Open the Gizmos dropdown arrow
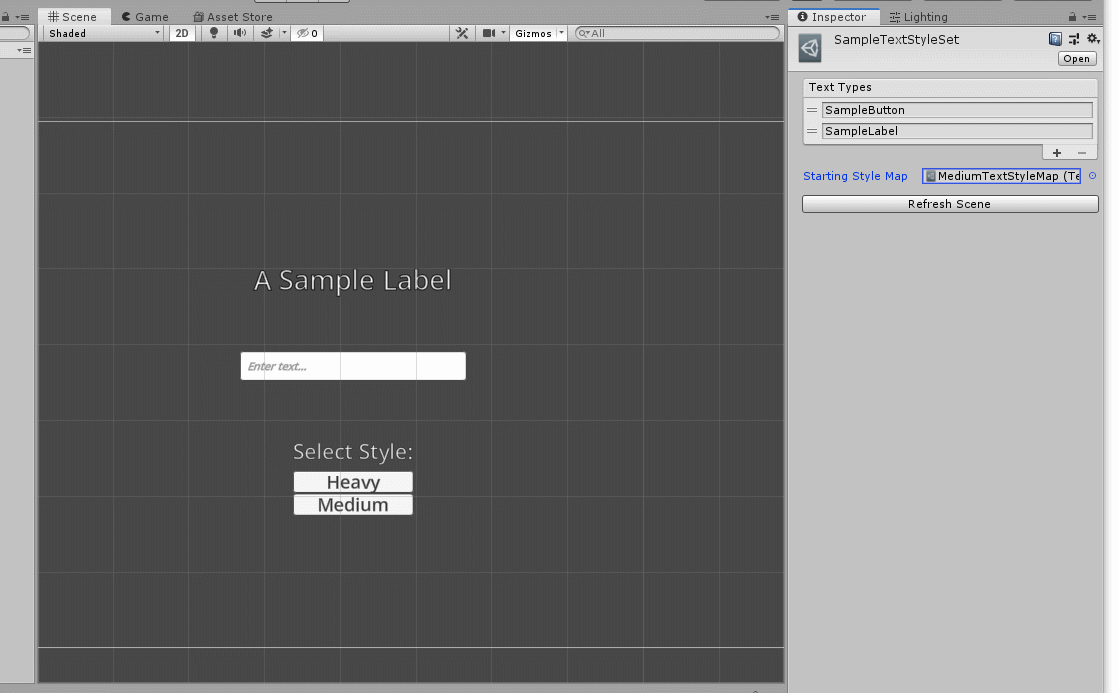Screen dimensions: 1119x693 pyautogui.click(x=561, y=34)
